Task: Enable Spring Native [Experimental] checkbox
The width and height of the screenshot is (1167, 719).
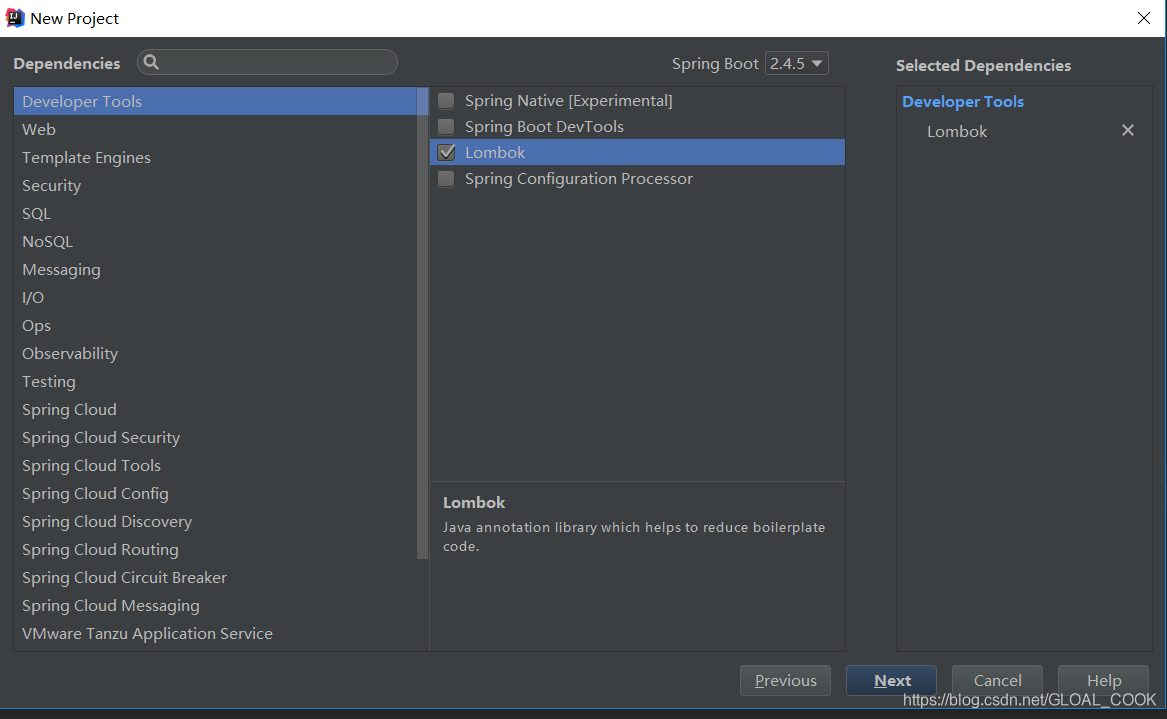Action: [446, 100]
